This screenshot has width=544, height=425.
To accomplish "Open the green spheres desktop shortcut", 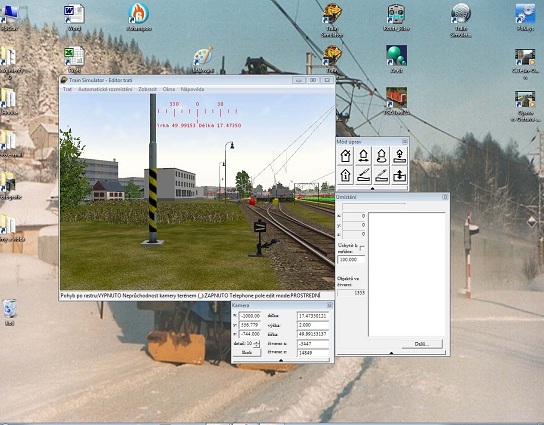I will pos(397,59).
